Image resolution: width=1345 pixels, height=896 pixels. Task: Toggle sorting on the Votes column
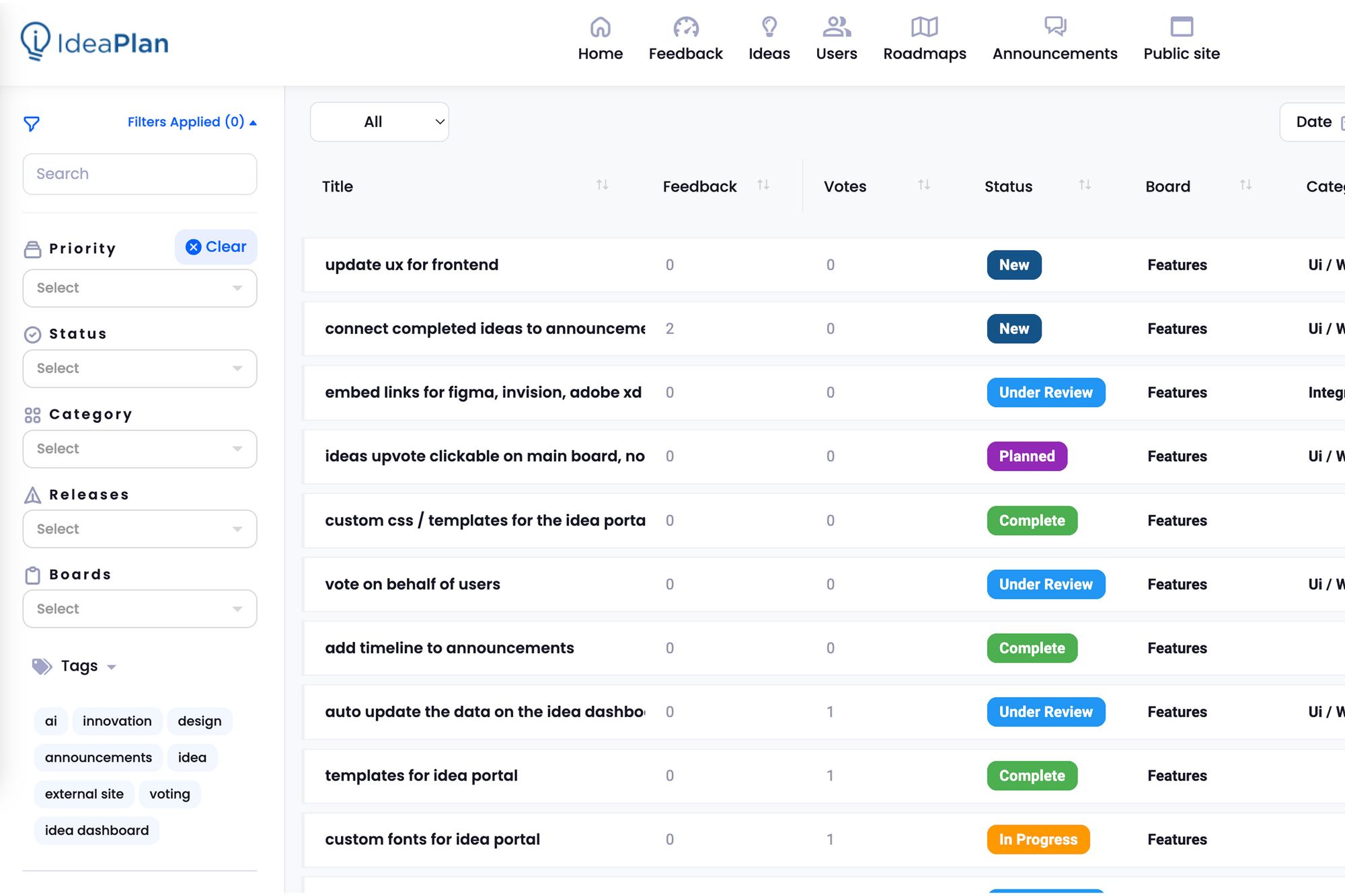point(923,186)
